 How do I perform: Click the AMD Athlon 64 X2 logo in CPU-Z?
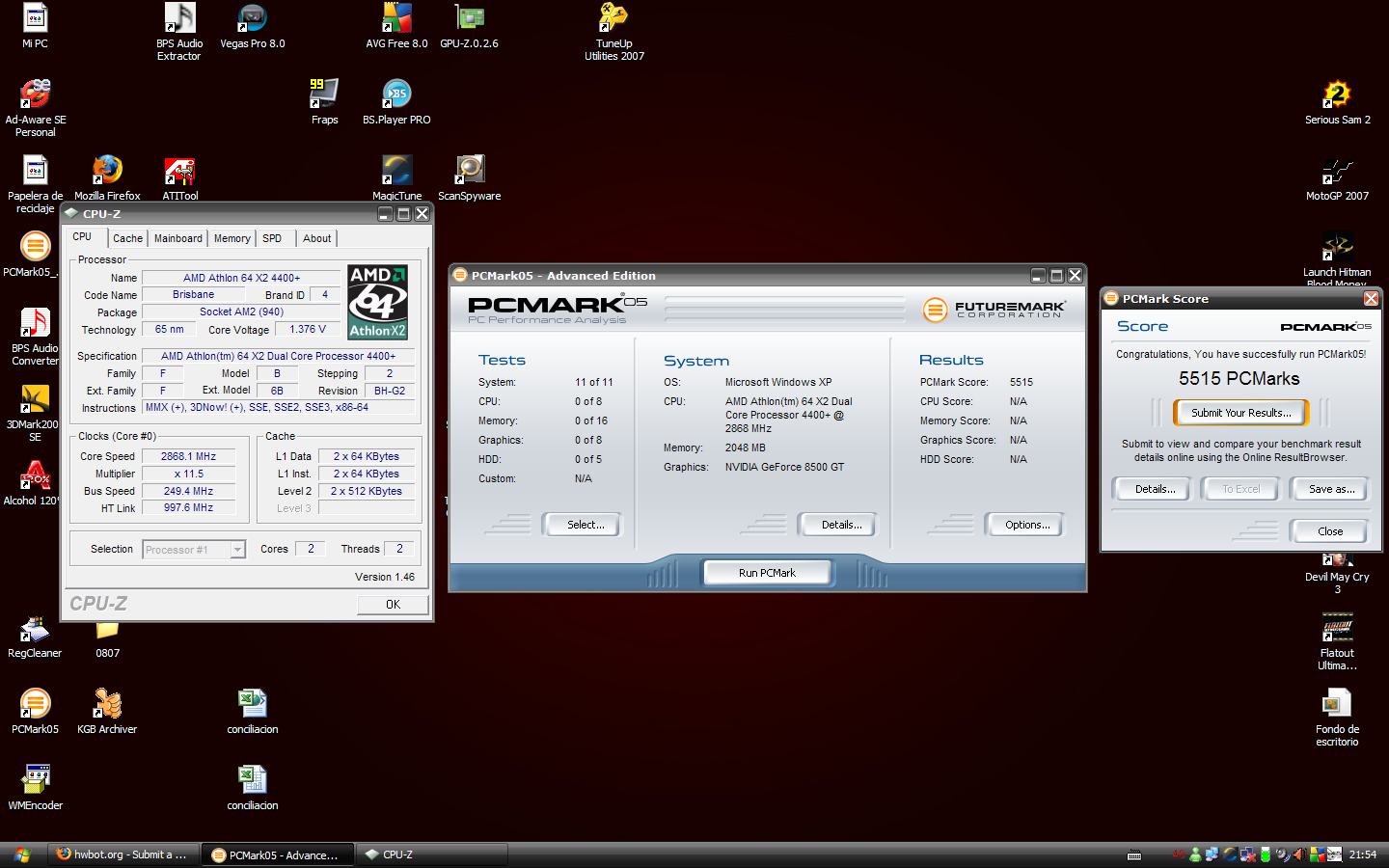pyautogui.click(x=377, y=302)
